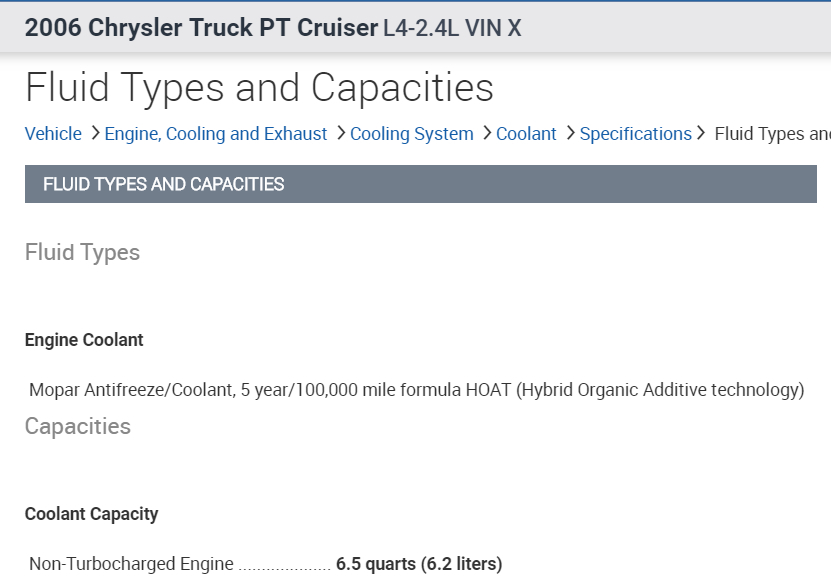
Task: Open the Specifications breadcrumb link
Action: click(x=636, y=134)
